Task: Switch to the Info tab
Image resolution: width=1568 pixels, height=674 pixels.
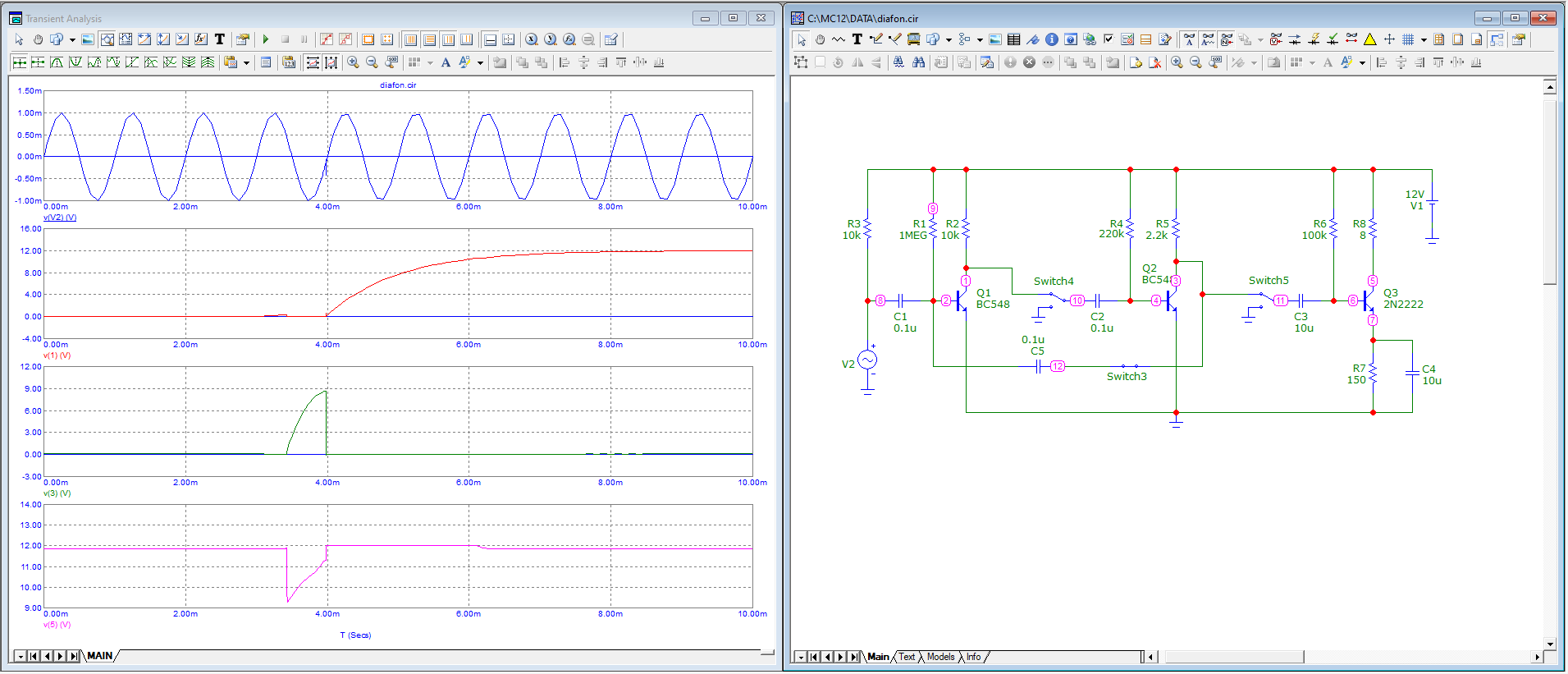Action: click(x=973, y=657)
